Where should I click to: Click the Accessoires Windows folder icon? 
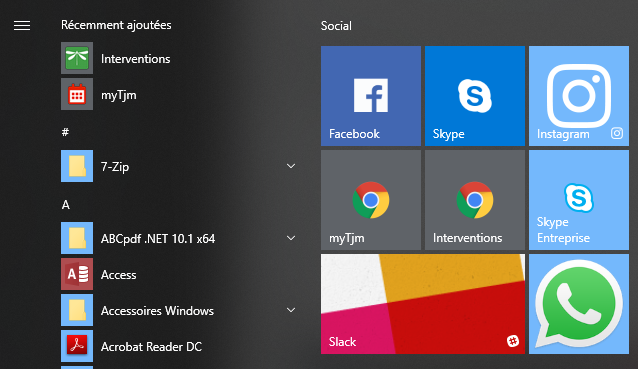pyautogui.click(x=77, y=310)
